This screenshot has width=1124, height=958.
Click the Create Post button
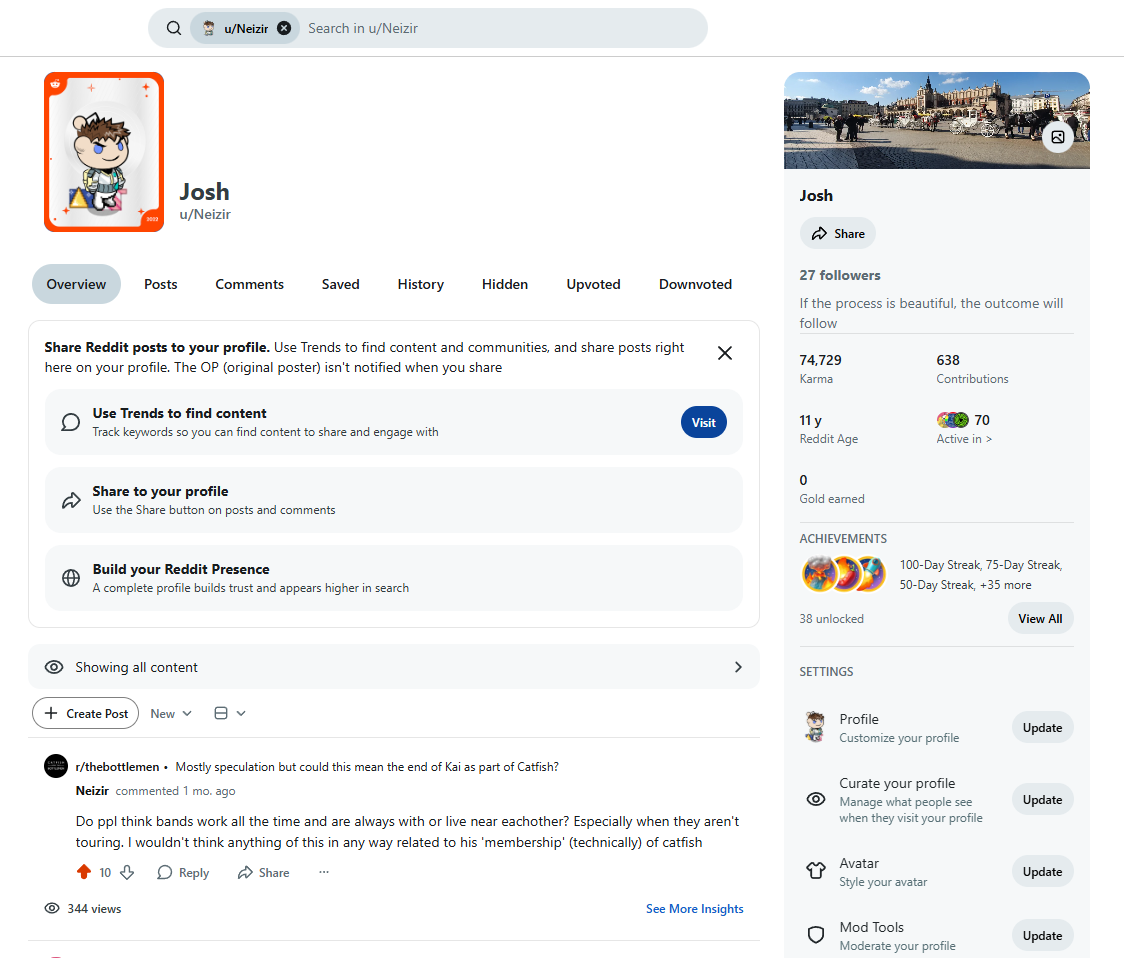click(x=85, y=713)
